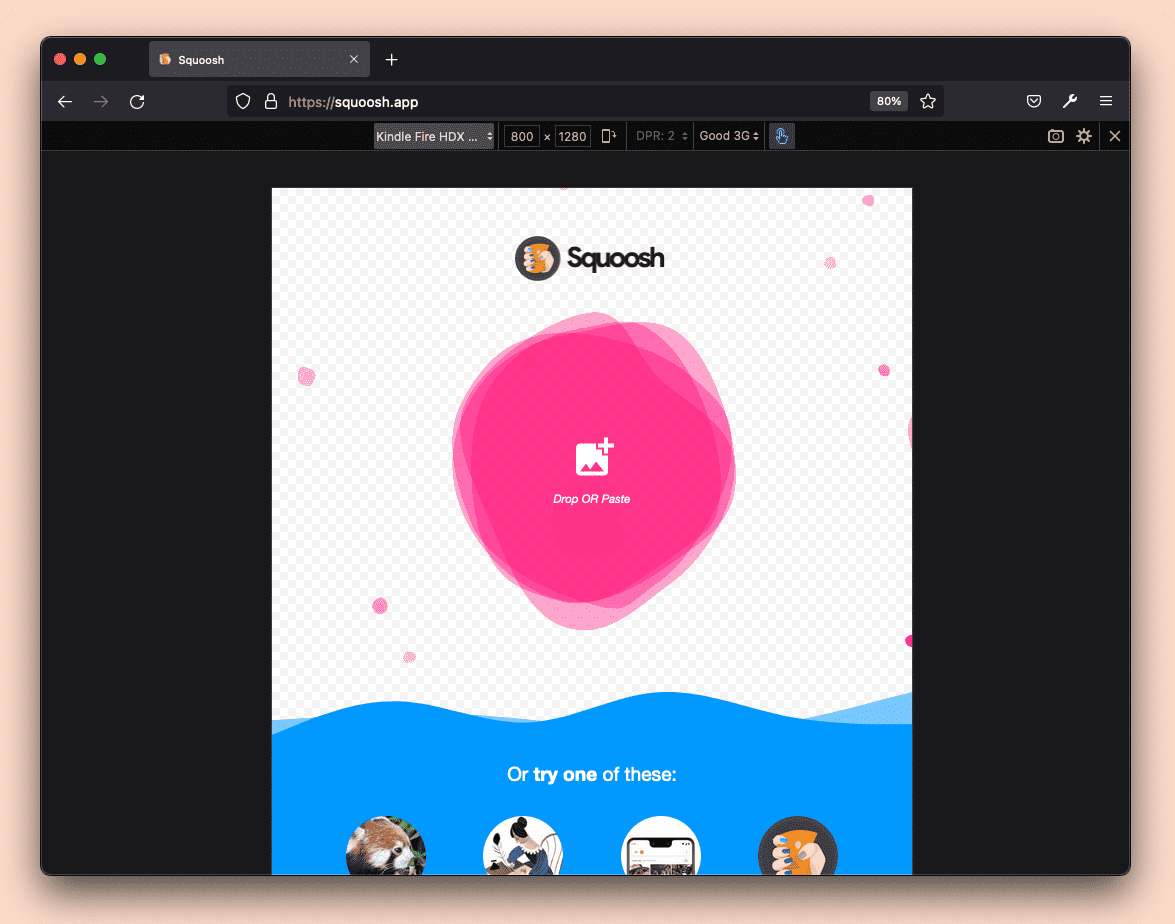
Task: Open the responsive design settings gear
Action: [x=1084, y=136]
